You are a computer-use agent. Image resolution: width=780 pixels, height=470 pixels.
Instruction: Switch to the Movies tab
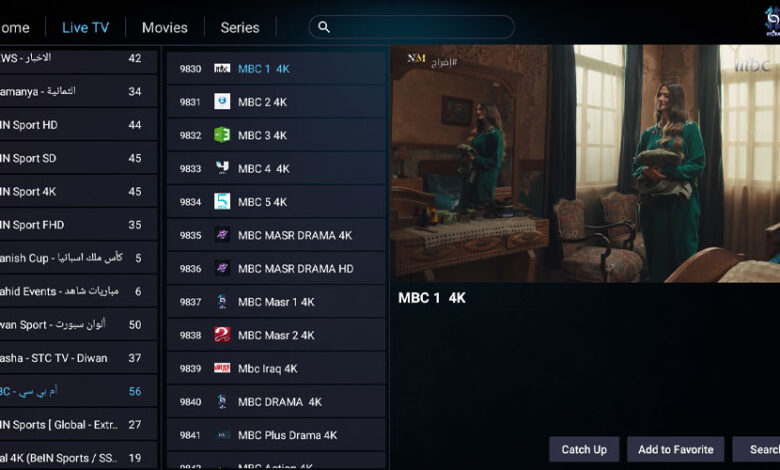click(165, 27)
